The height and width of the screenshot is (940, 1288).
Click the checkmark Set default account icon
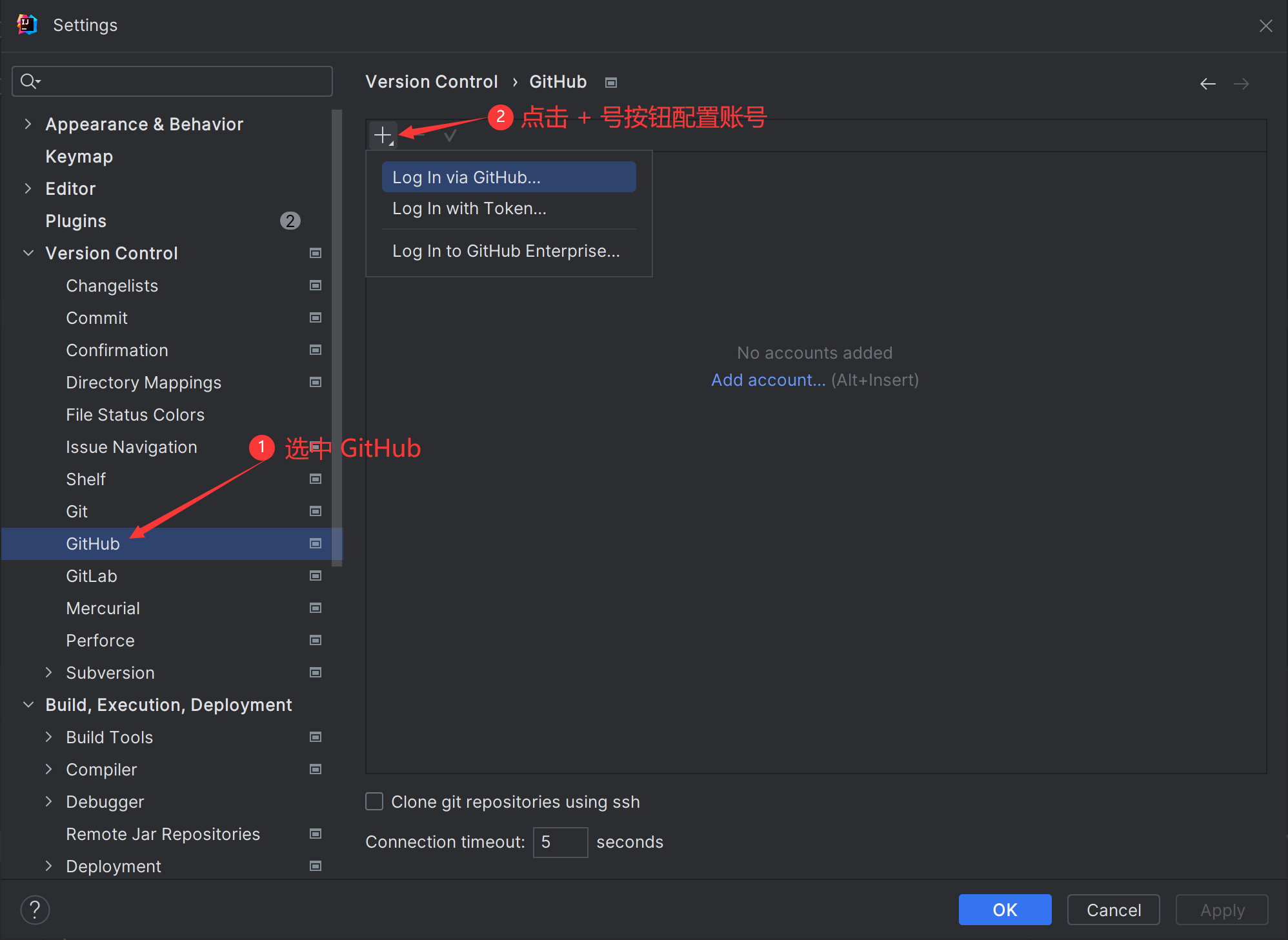(x=450, y=135)
